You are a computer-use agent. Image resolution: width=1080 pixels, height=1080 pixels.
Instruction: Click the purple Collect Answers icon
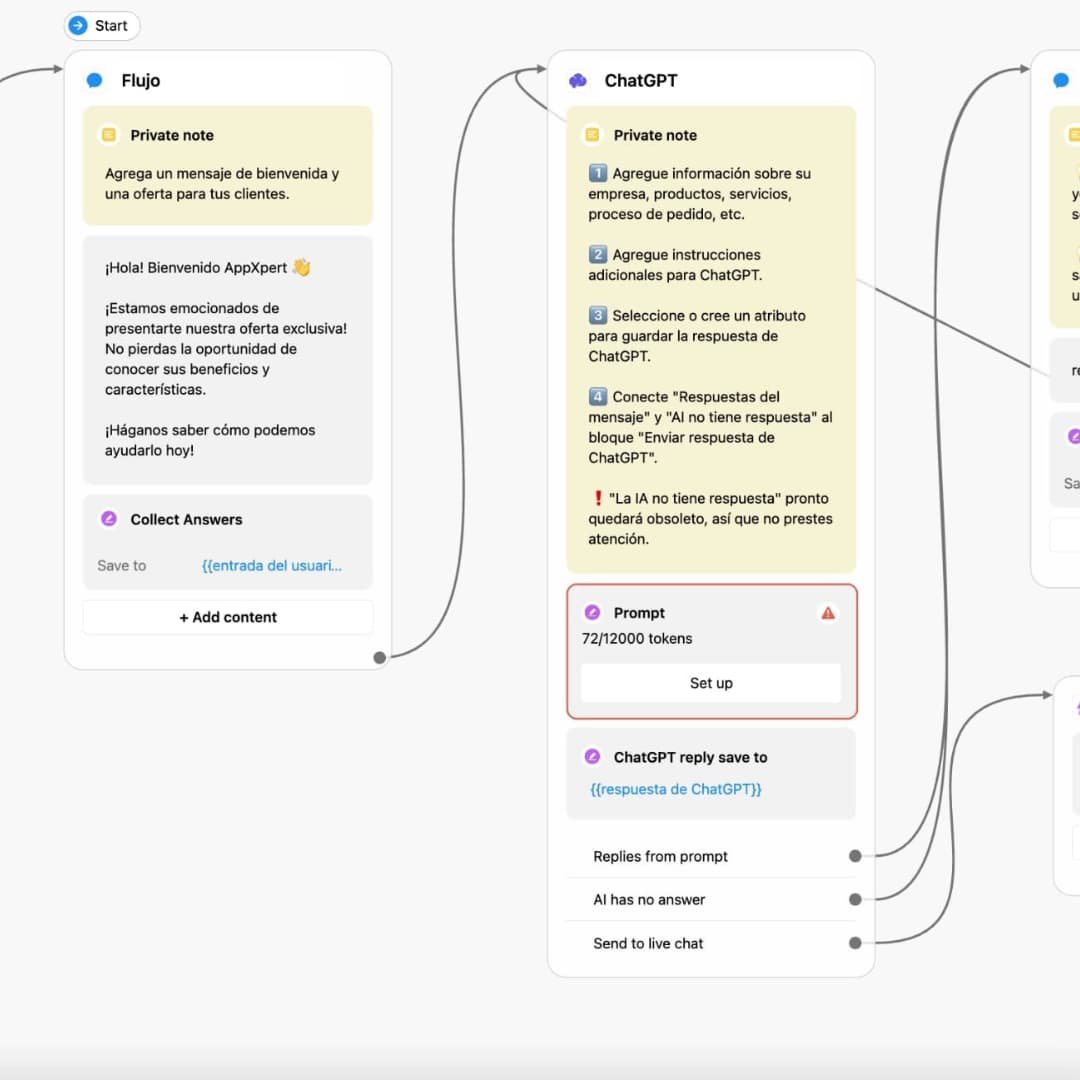coord(109,519)
